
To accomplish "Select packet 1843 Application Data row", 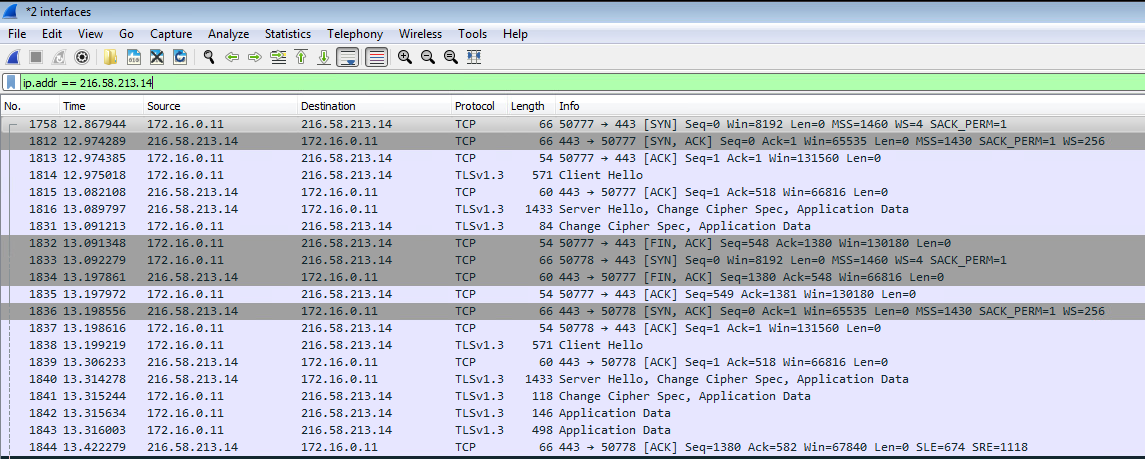I will click(x=572, y=431).
